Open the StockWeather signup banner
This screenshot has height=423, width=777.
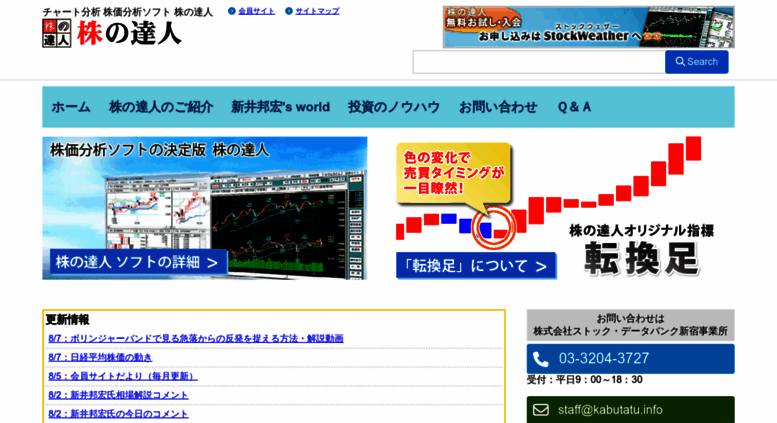coord(588,27)
